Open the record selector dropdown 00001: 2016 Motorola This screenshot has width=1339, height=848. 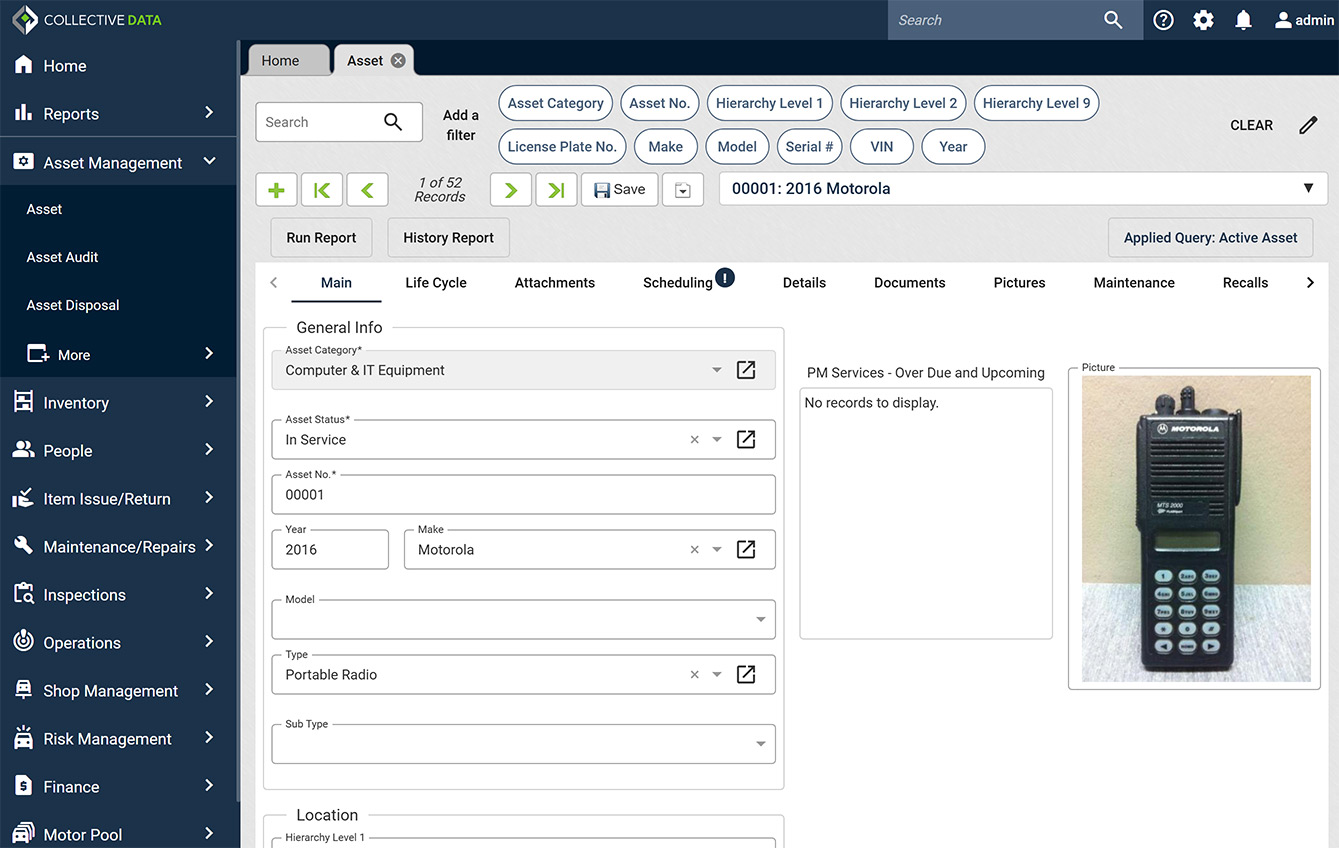pyautogui.click(x=1022, y=188)
